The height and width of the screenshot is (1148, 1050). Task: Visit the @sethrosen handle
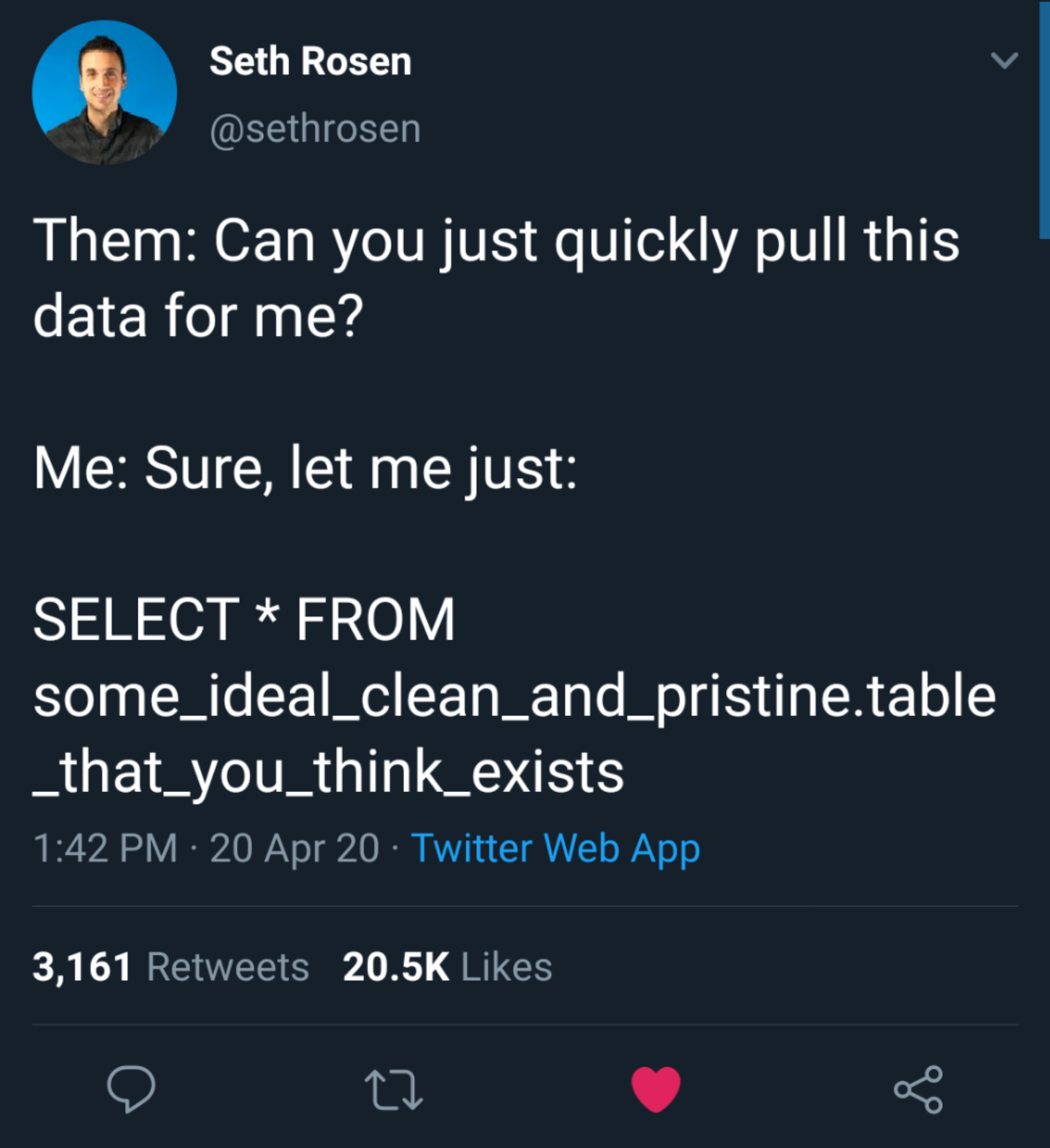[x=315, y=129]
